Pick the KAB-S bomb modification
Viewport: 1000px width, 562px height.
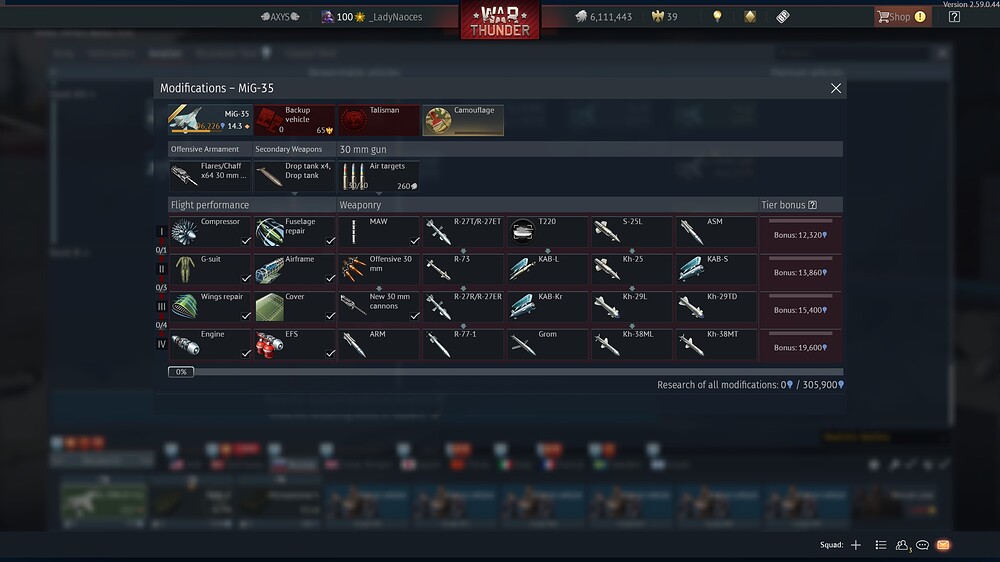717,269
